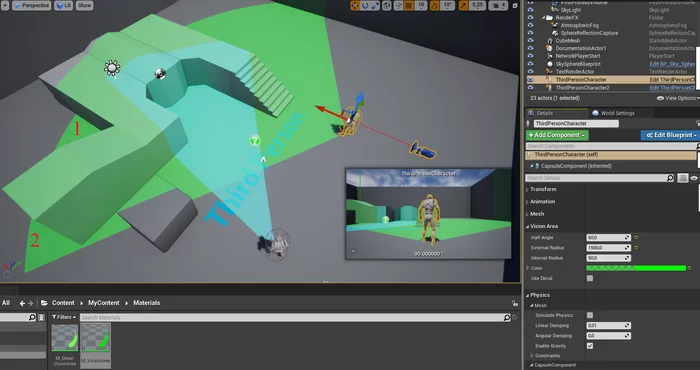Image resolution: width=700 pixels, height=370 pixels.
Task: Toggle visibility of NetworkPlayerStart actor
Action: click(530, 56)
